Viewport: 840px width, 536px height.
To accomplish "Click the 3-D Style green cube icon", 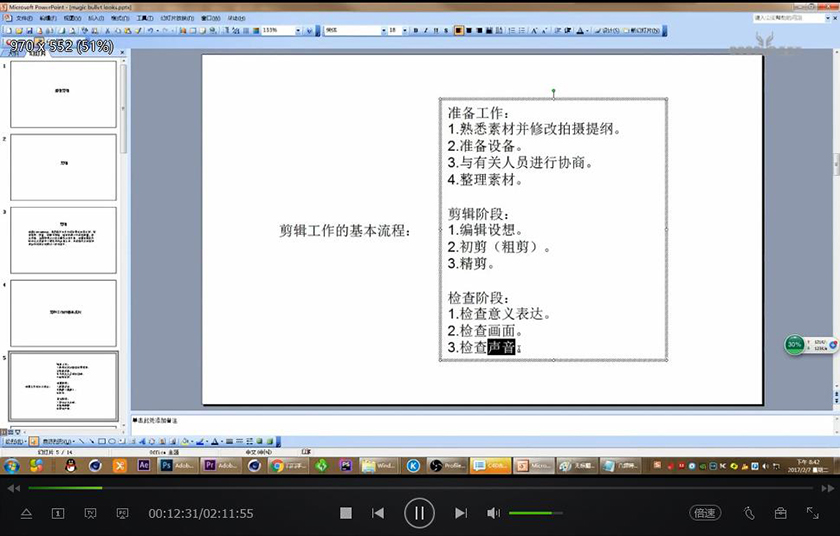I will point(269,441).
